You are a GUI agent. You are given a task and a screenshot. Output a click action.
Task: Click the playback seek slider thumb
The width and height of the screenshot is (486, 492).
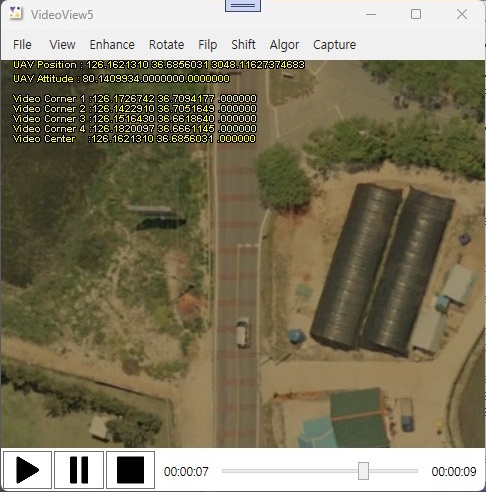coord(363,471)
